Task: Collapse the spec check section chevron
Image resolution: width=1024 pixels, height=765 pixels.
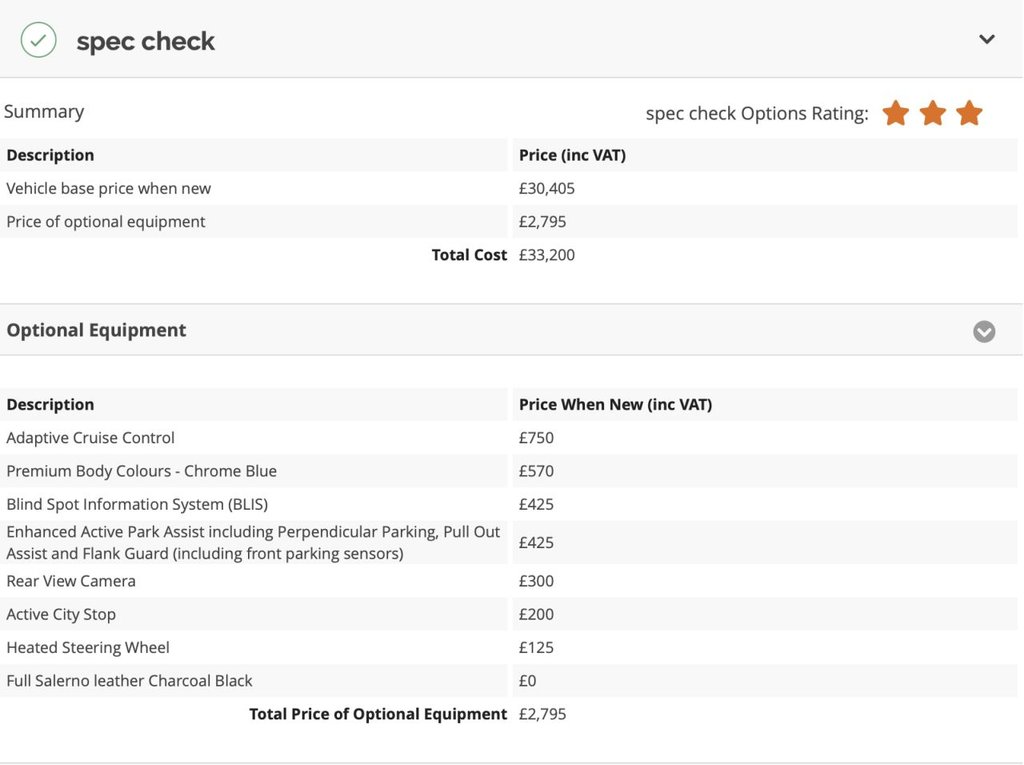Action: pyautogui.click(x=987, y=40)
